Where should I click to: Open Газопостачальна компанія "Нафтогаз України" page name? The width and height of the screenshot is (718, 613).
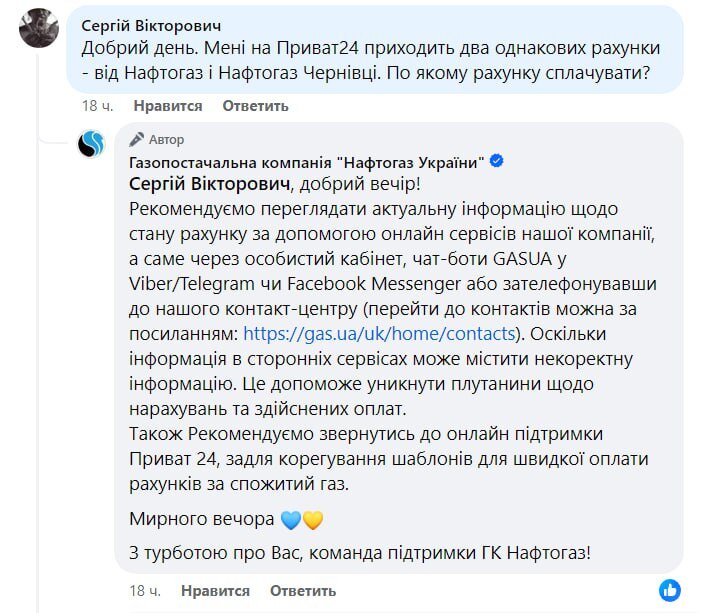click(308, 162)
